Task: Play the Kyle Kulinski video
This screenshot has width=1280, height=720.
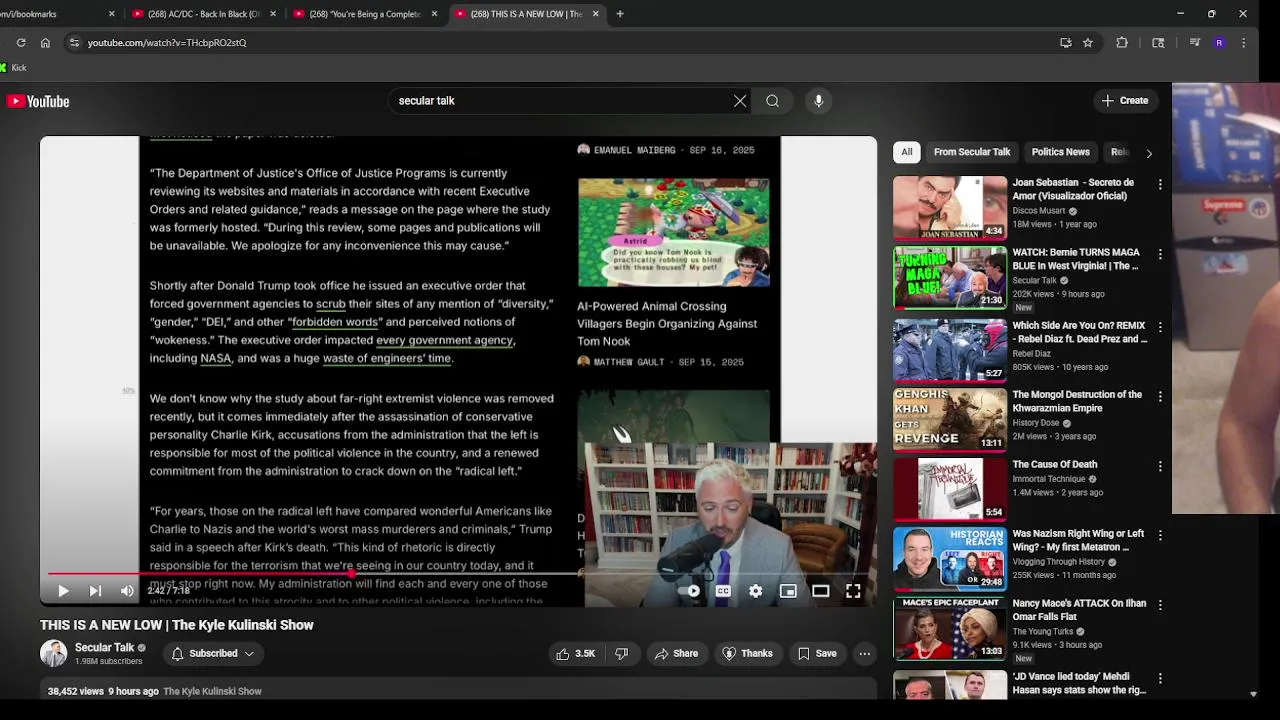Action: click(63, 591)
